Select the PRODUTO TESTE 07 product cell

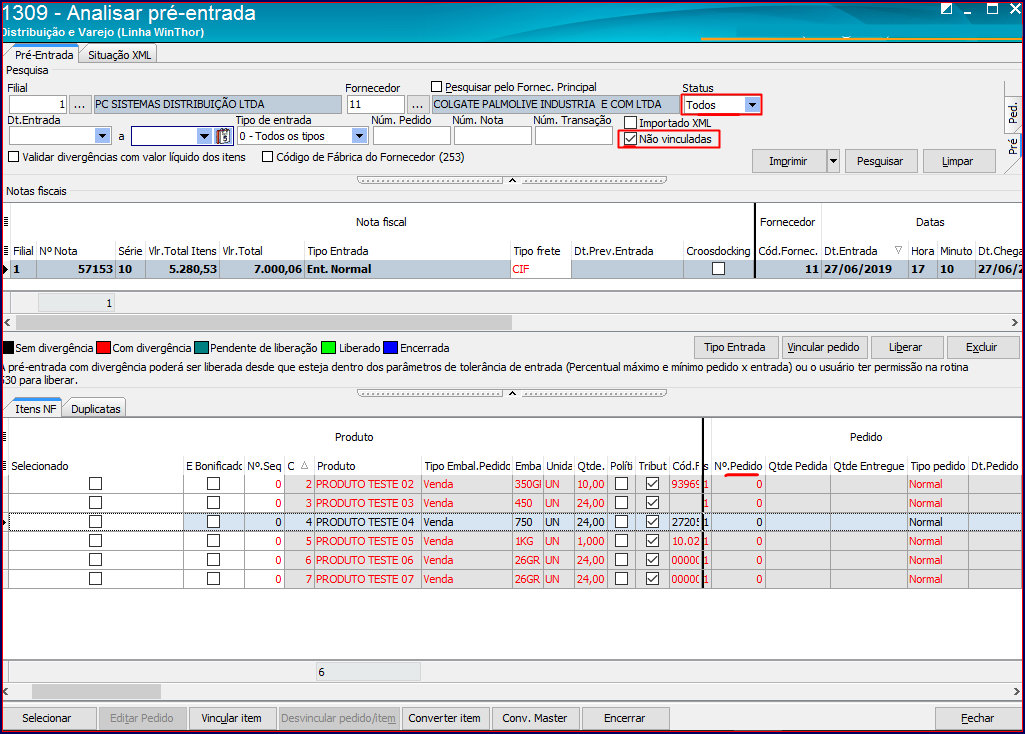click(368, 578)
